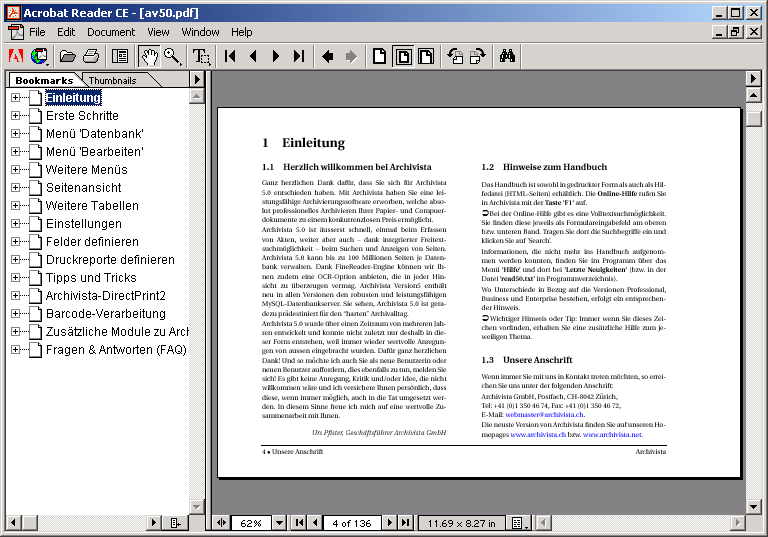Expand the Menü 'Datenbank' bookmark
The width and height of the screenshot is (768, 537).
[16, 134]
